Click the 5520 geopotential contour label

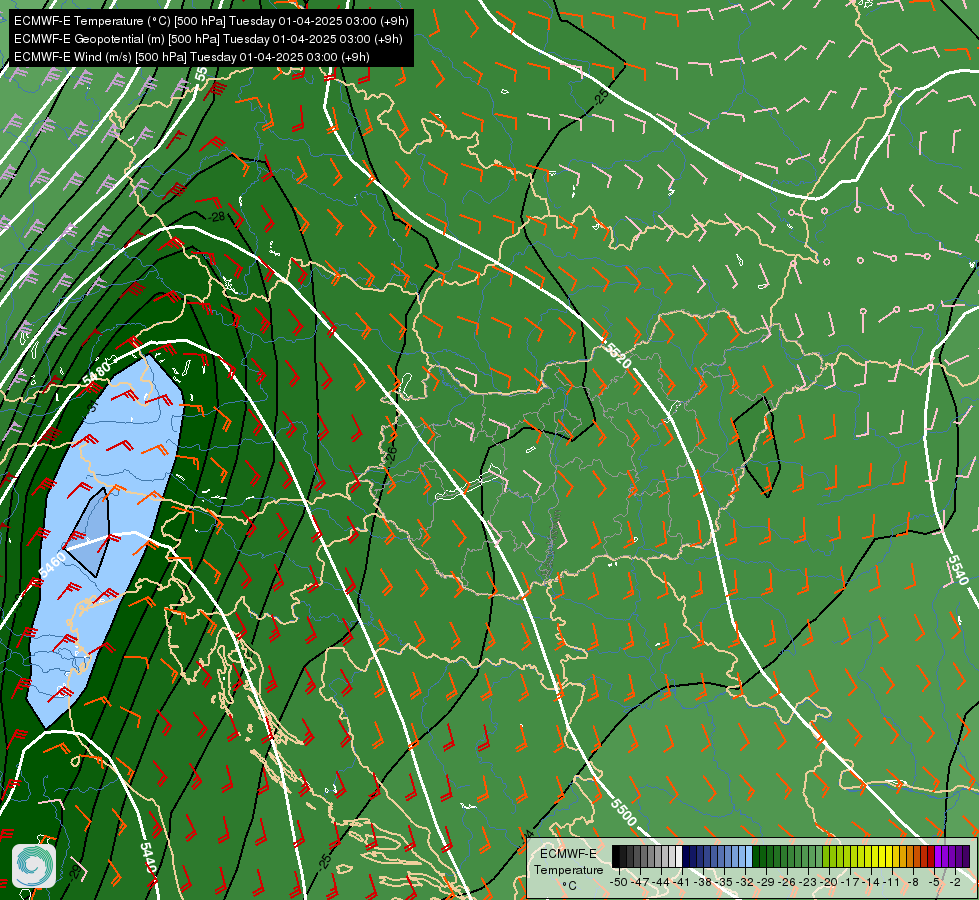(619, 355)
